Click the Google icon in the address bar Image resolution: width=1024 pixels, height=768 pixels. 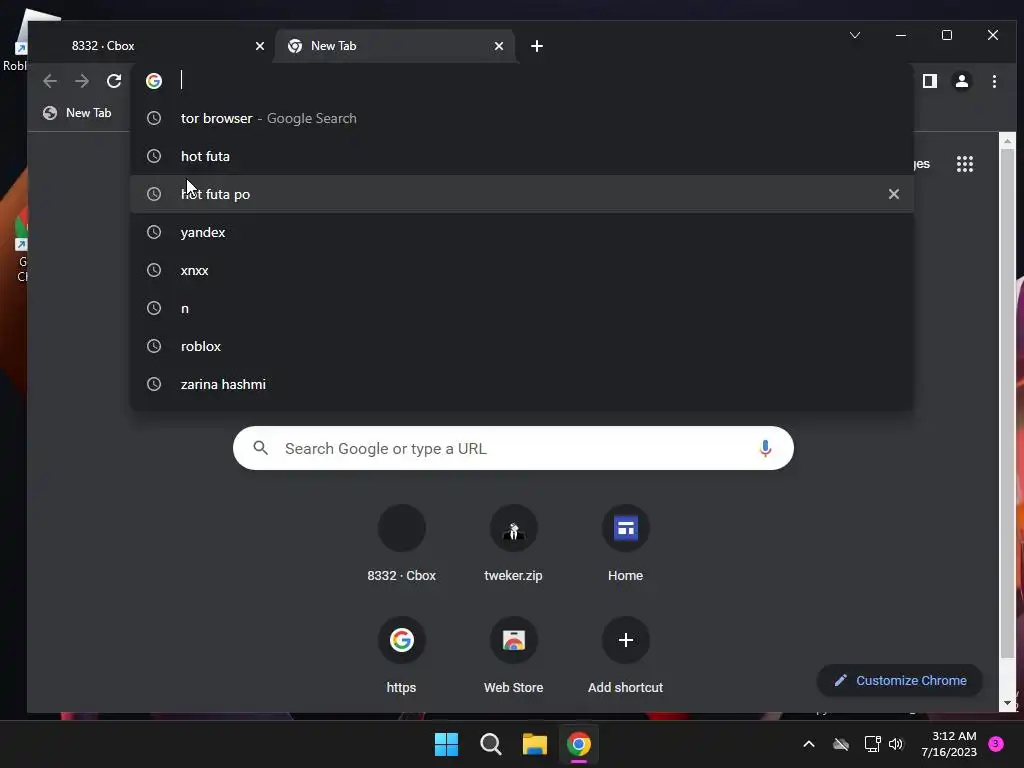[154, 81]
